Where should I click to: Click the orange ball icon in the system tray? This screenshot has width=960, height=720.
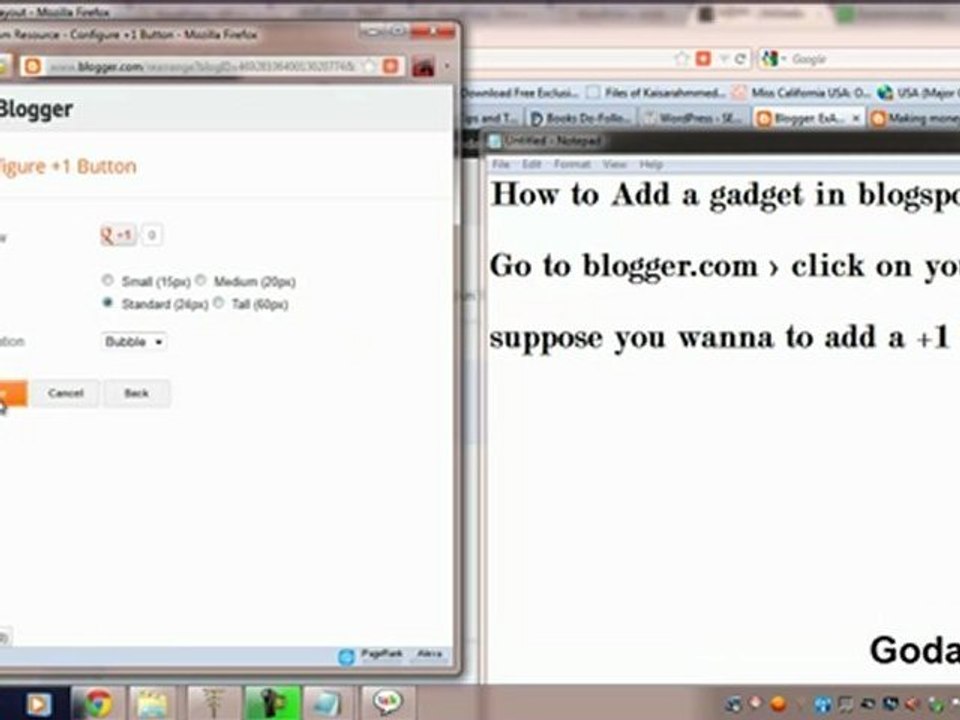pos(778,704)
